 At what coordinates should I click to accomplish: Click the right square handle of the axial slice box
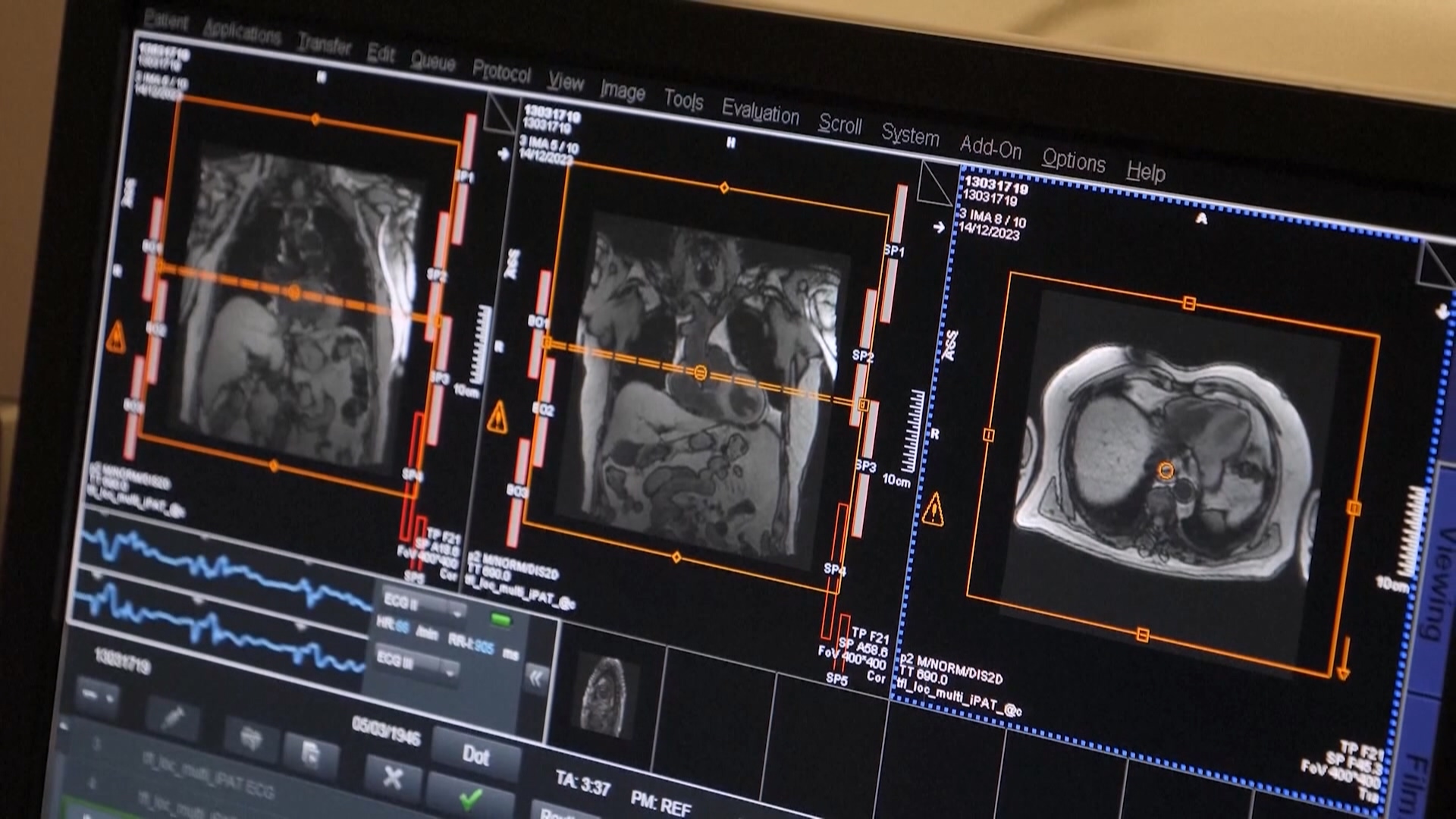[1354, 507]
